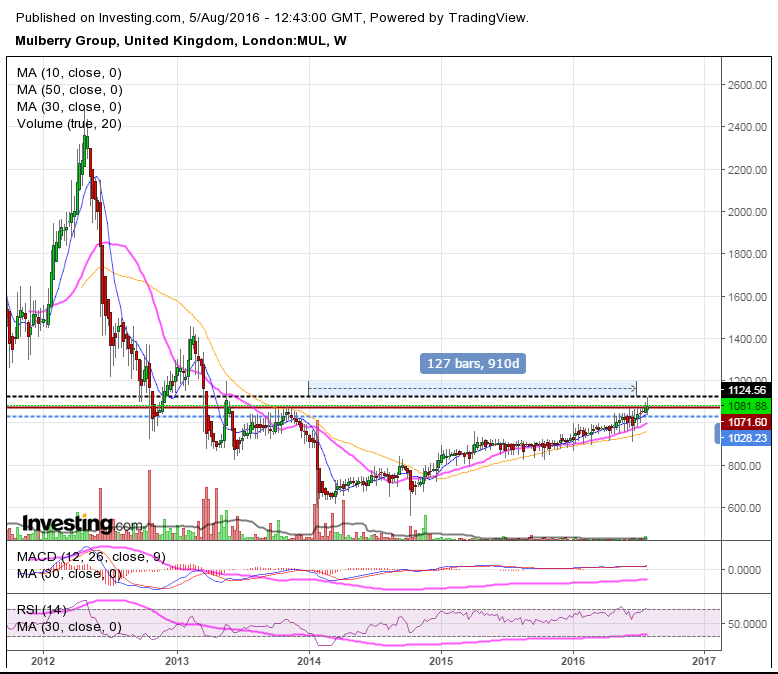Click the 1400.00 price axis label
The image size is (778, 674).
click(x=747, y=339)
